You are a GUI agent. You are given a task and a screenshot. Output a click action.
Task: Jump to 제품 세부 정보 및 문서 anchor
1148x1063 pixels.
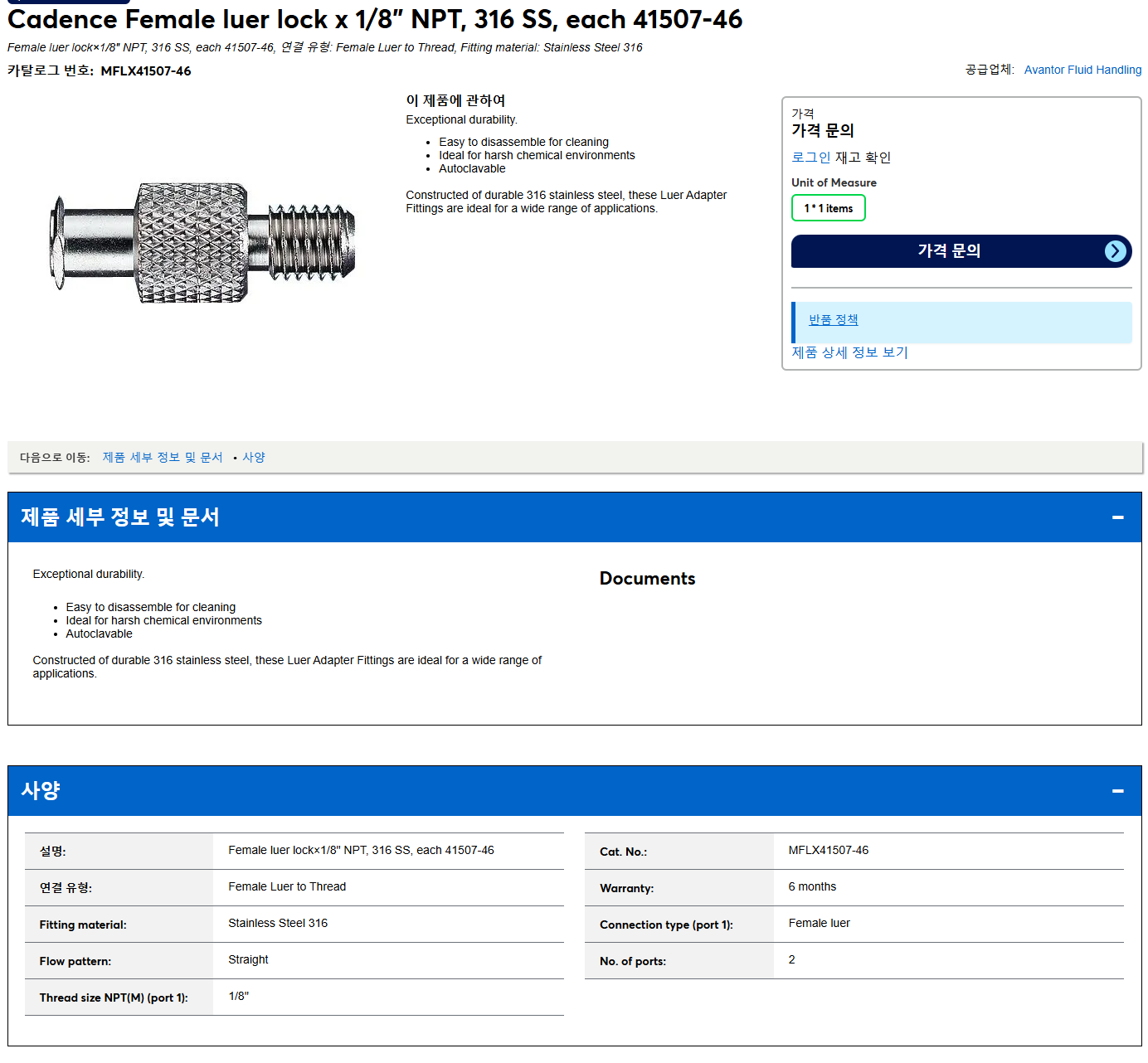pyautogui.click(x=163, y=458)
